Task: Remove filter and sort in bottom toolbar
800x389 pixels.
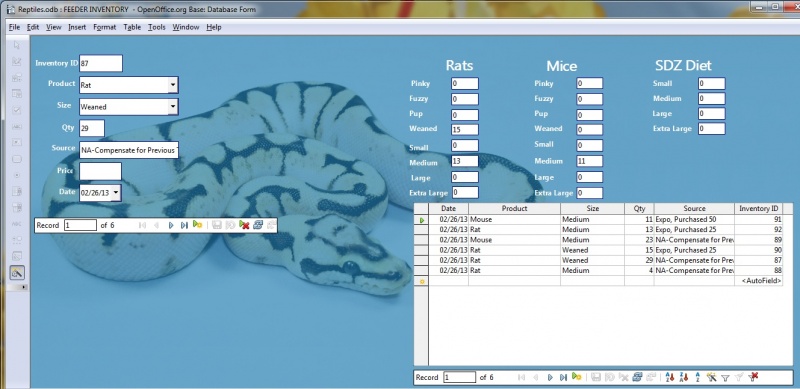Action: point(753,377)
